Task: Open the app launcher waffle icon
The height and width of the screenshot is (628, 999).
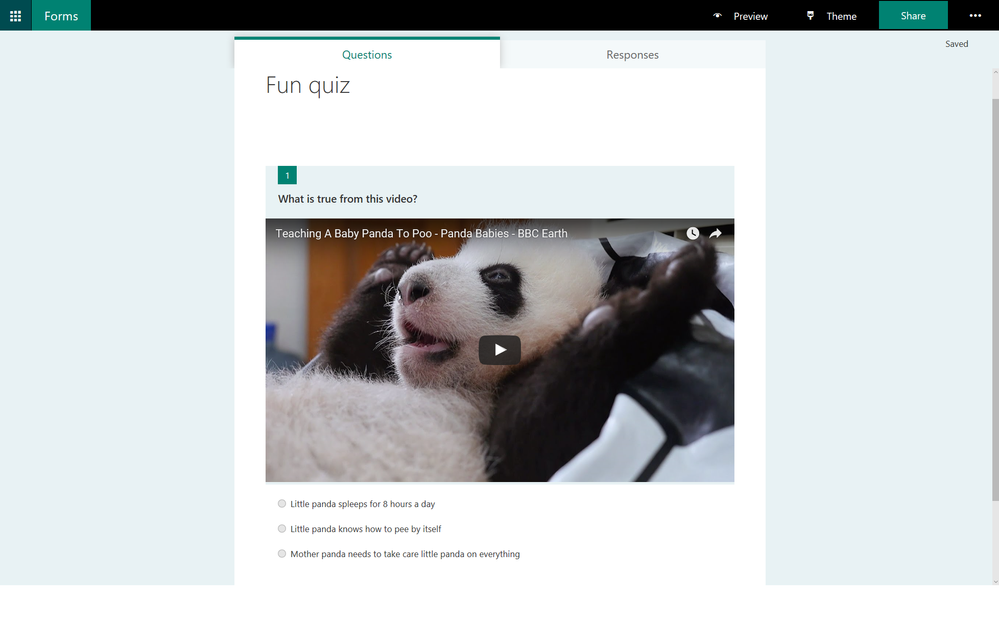Action: click(15, 16)
